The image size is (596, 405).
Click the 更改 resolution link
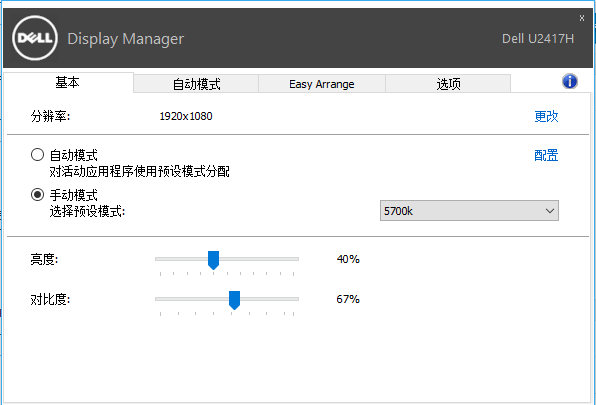pos(546,116)
